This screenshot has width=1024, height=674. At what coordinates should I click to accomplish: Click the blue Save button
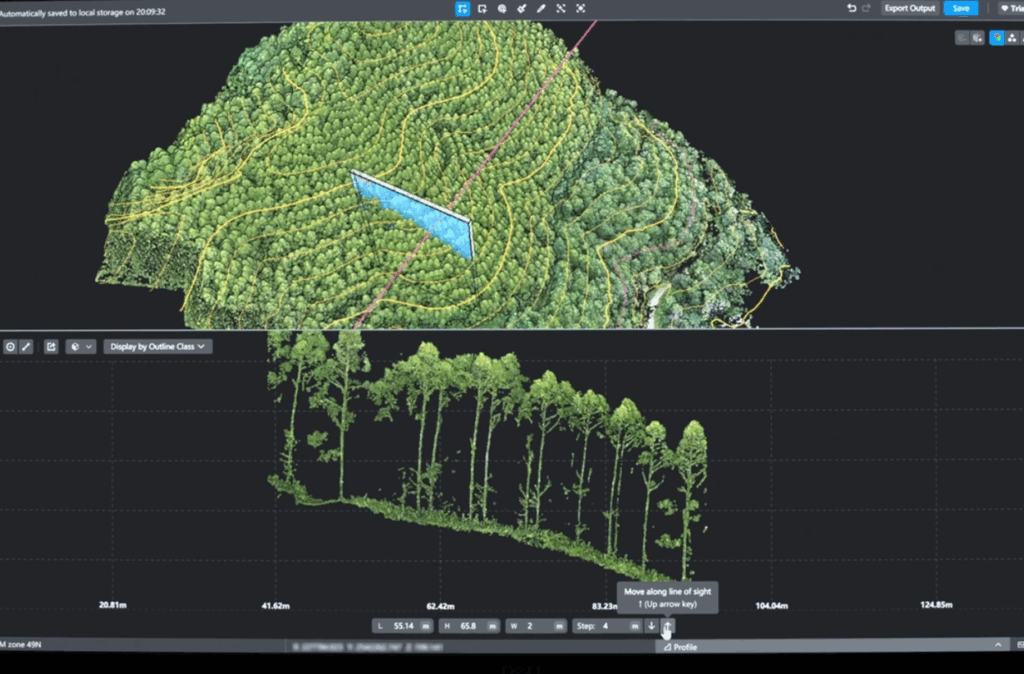[x=961, y=8]
